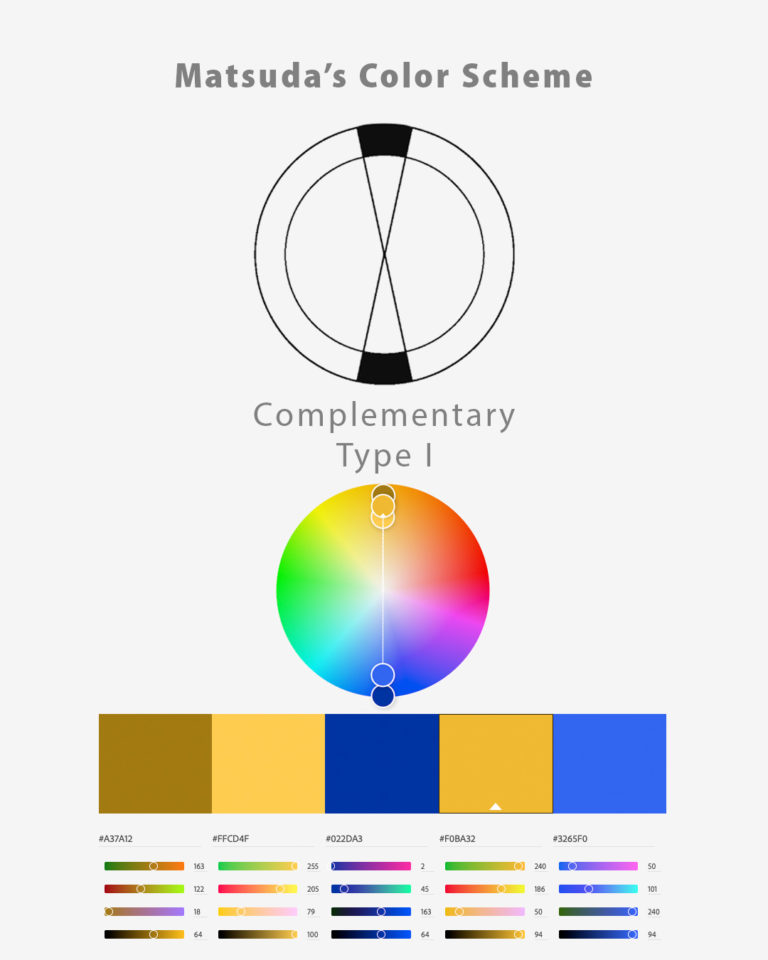Viewport: 768px width, 960px height.
Task: Click the blue slider under #3265F0
Action: point(598,912)
